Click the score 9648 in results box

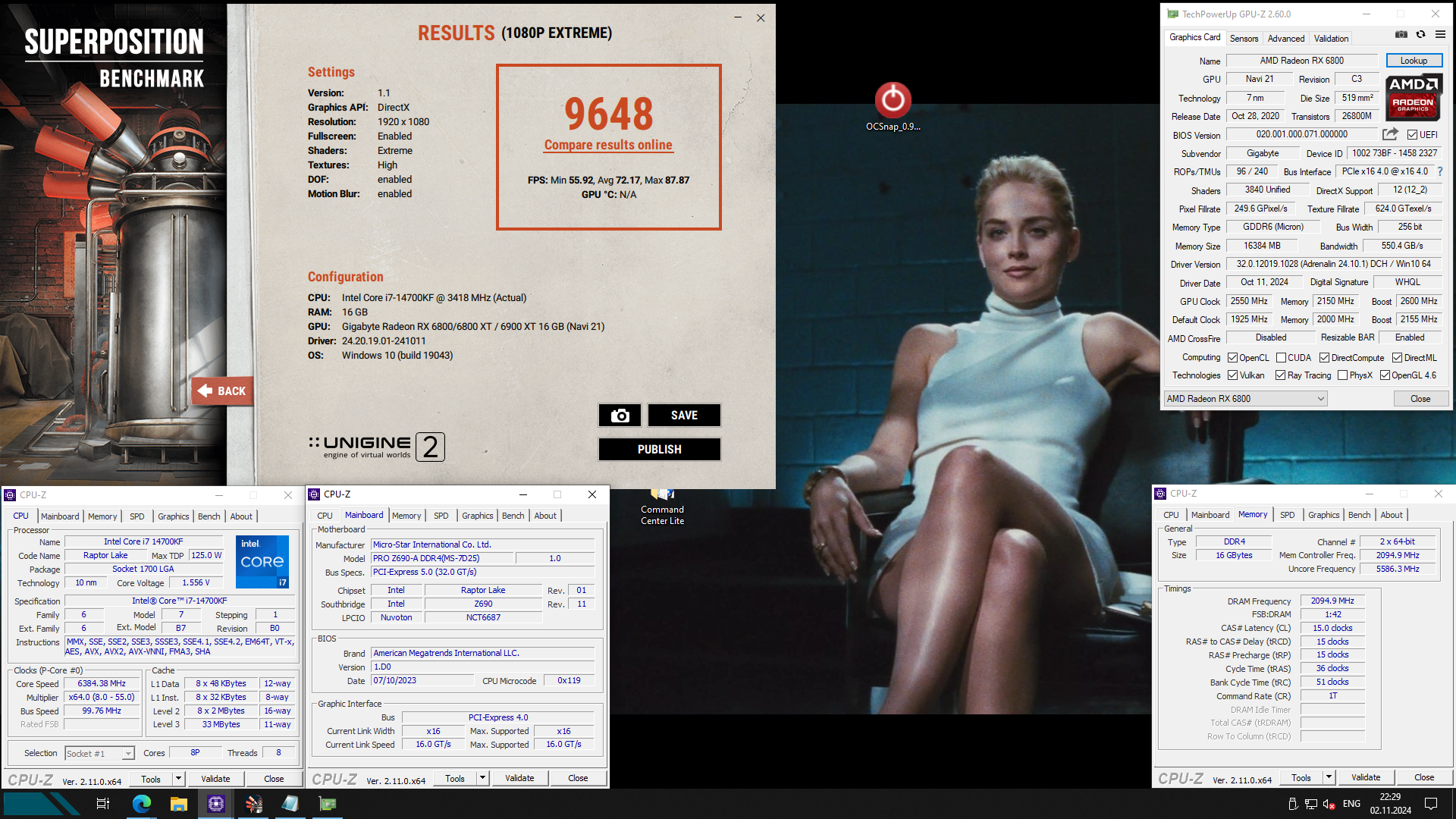tap(608, 114)
